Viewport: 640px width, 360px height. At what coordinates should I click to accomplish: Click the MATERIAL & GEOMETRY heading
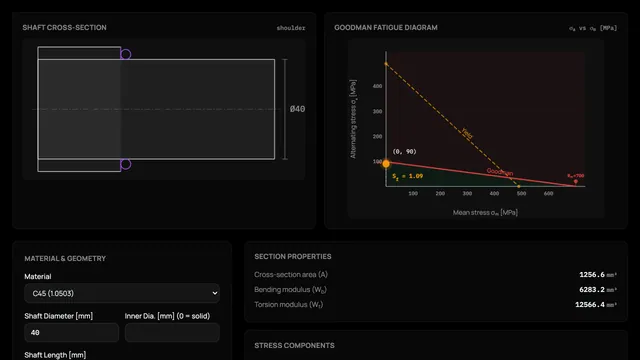click(x=65, y=258)
